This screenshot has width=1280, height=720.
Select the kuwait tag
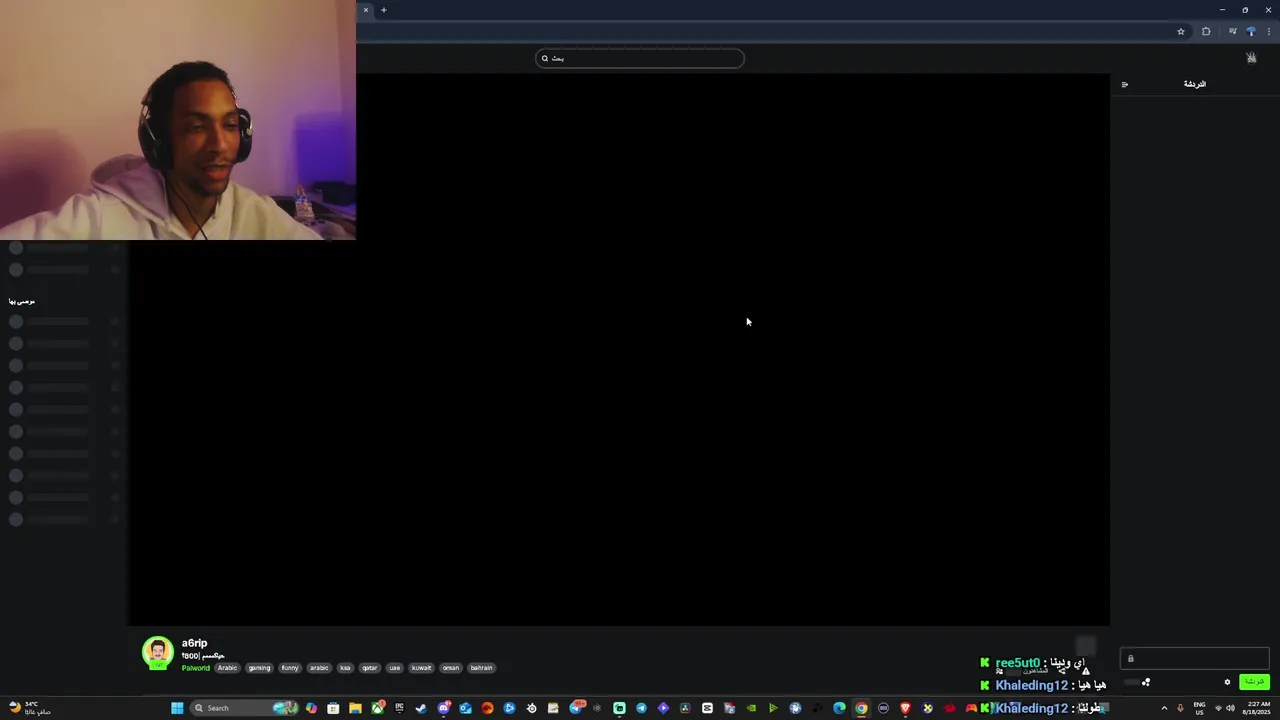coord(422,668)
